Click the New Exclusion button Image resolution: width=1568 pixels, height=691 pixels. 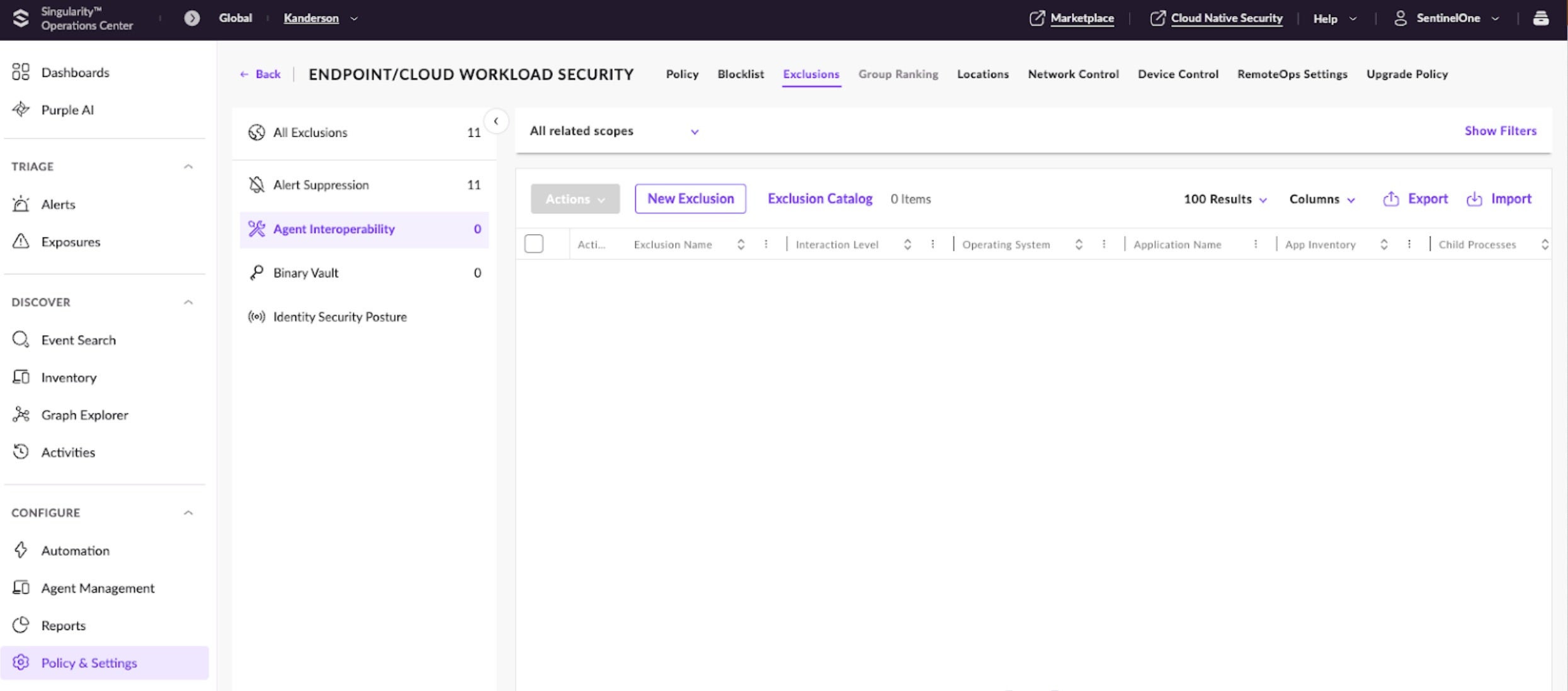(690, 199)
